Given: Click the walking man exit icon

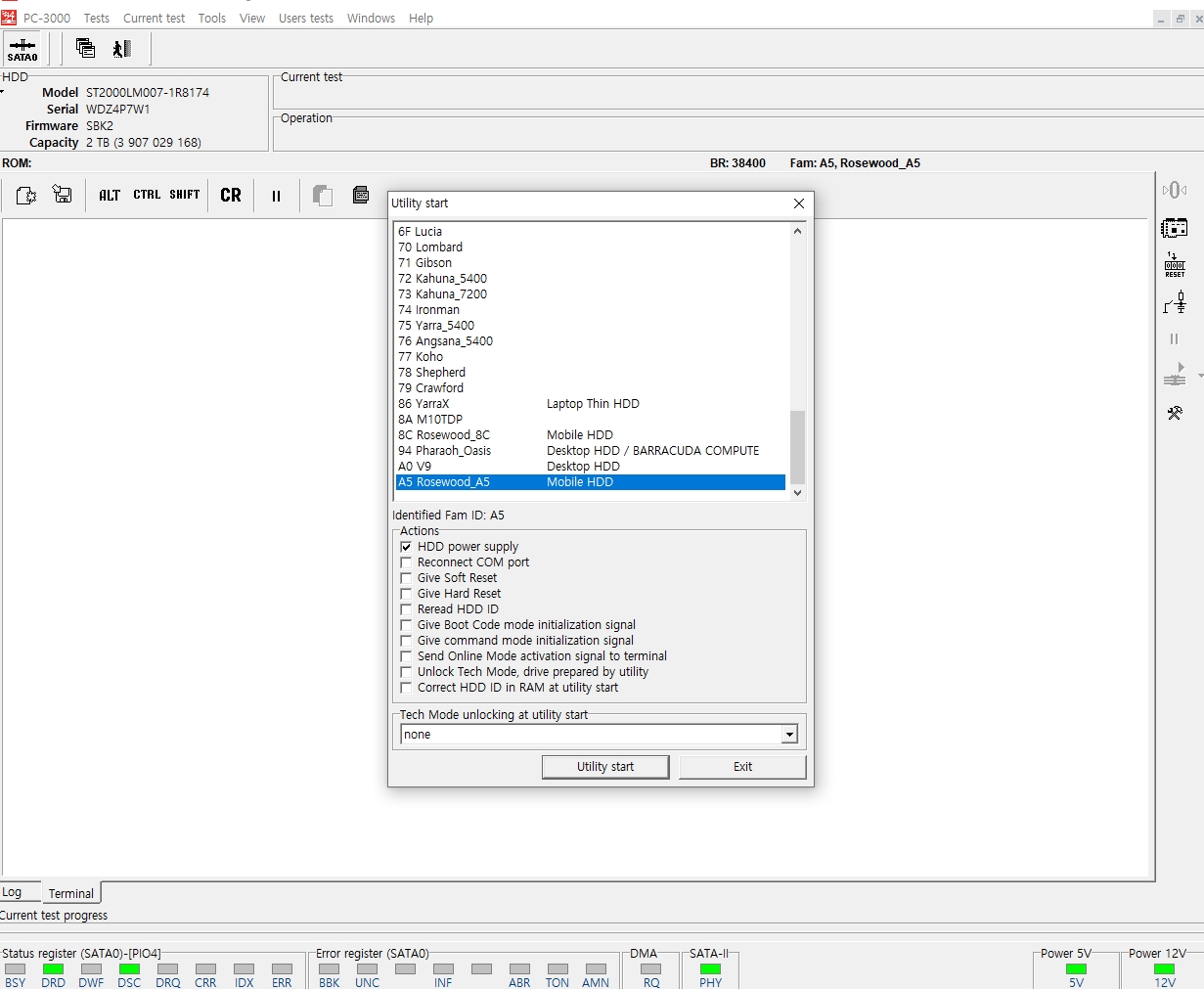Looking at the screenshot, I should pos(122,48).
